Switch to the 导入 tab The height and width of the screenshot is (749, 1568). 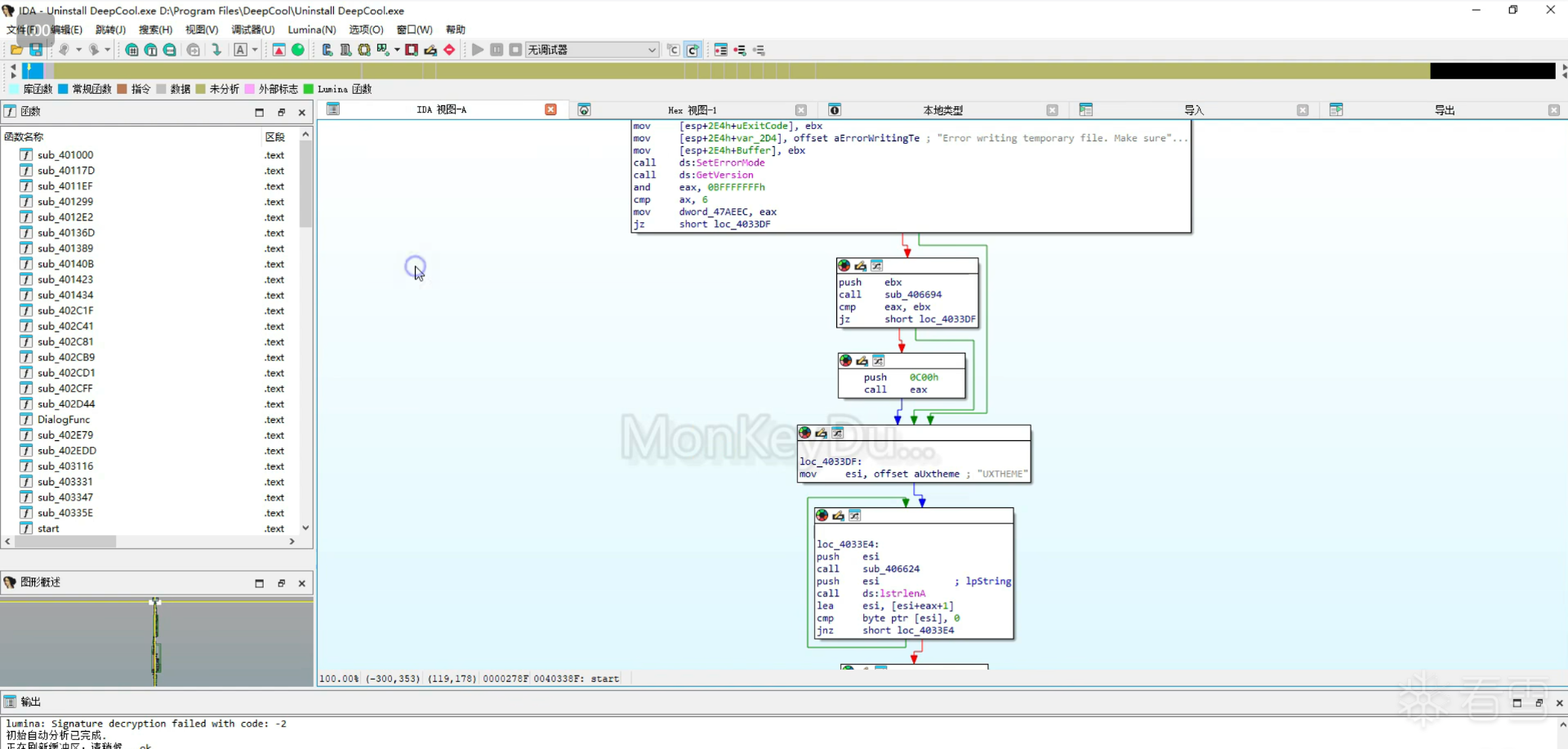coord(1194,109)
